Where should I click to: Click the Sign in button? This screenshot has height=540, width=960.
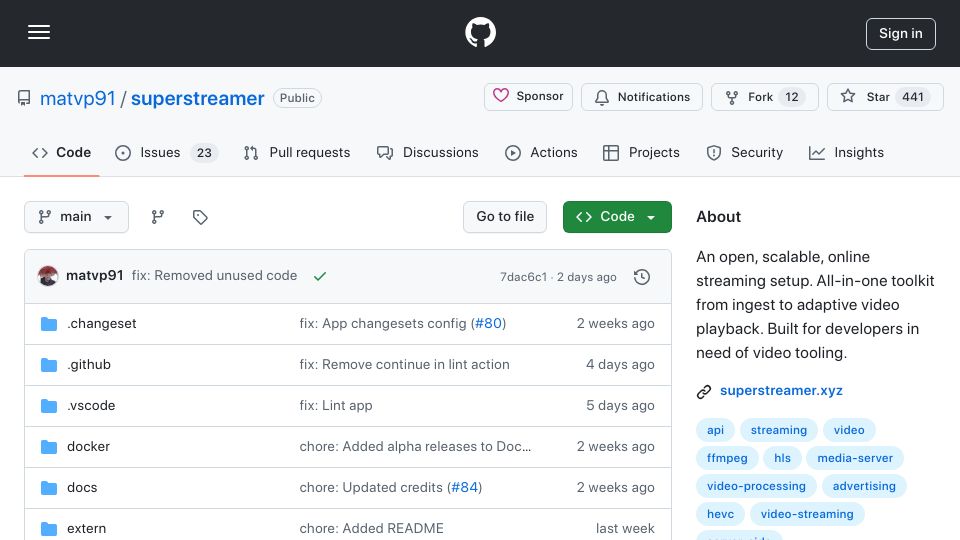tap(900, 34)
